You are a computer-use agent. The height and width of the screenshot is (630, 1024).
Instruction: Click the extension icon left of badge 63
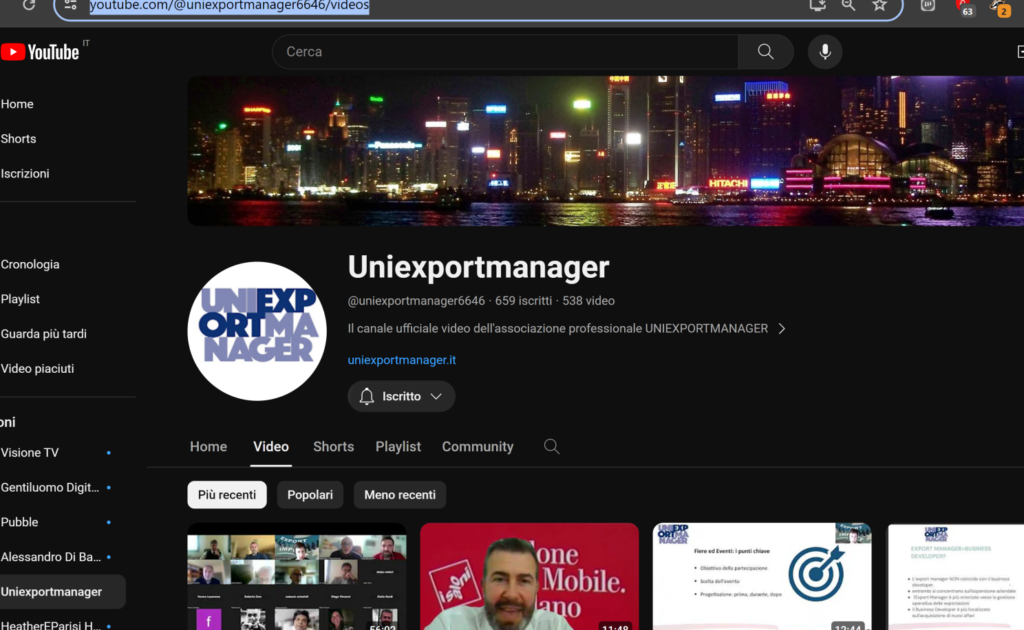[x=927, y=6]
